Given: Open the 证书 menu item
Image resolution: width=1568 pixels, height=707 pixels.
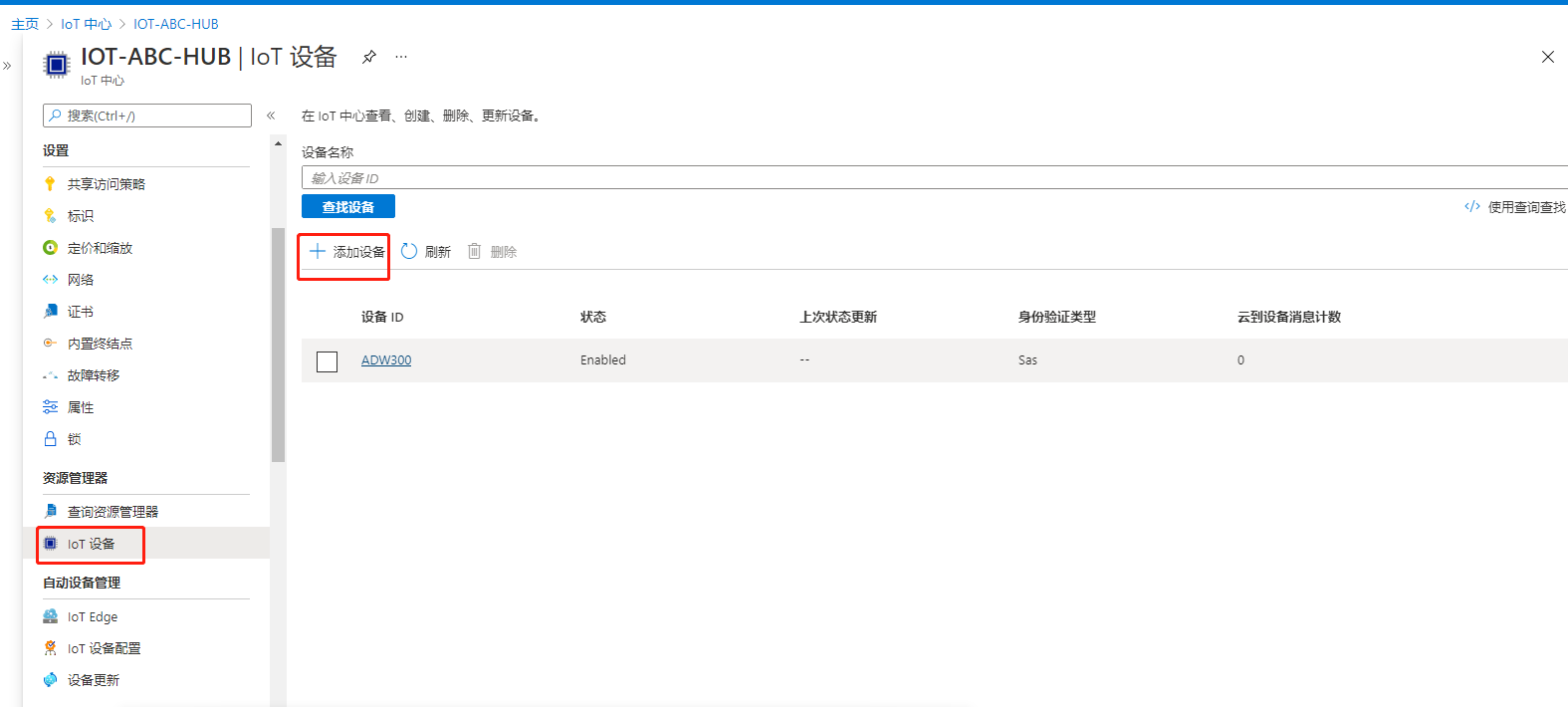Looking at the screenshot, I should (x=81, y=312).
